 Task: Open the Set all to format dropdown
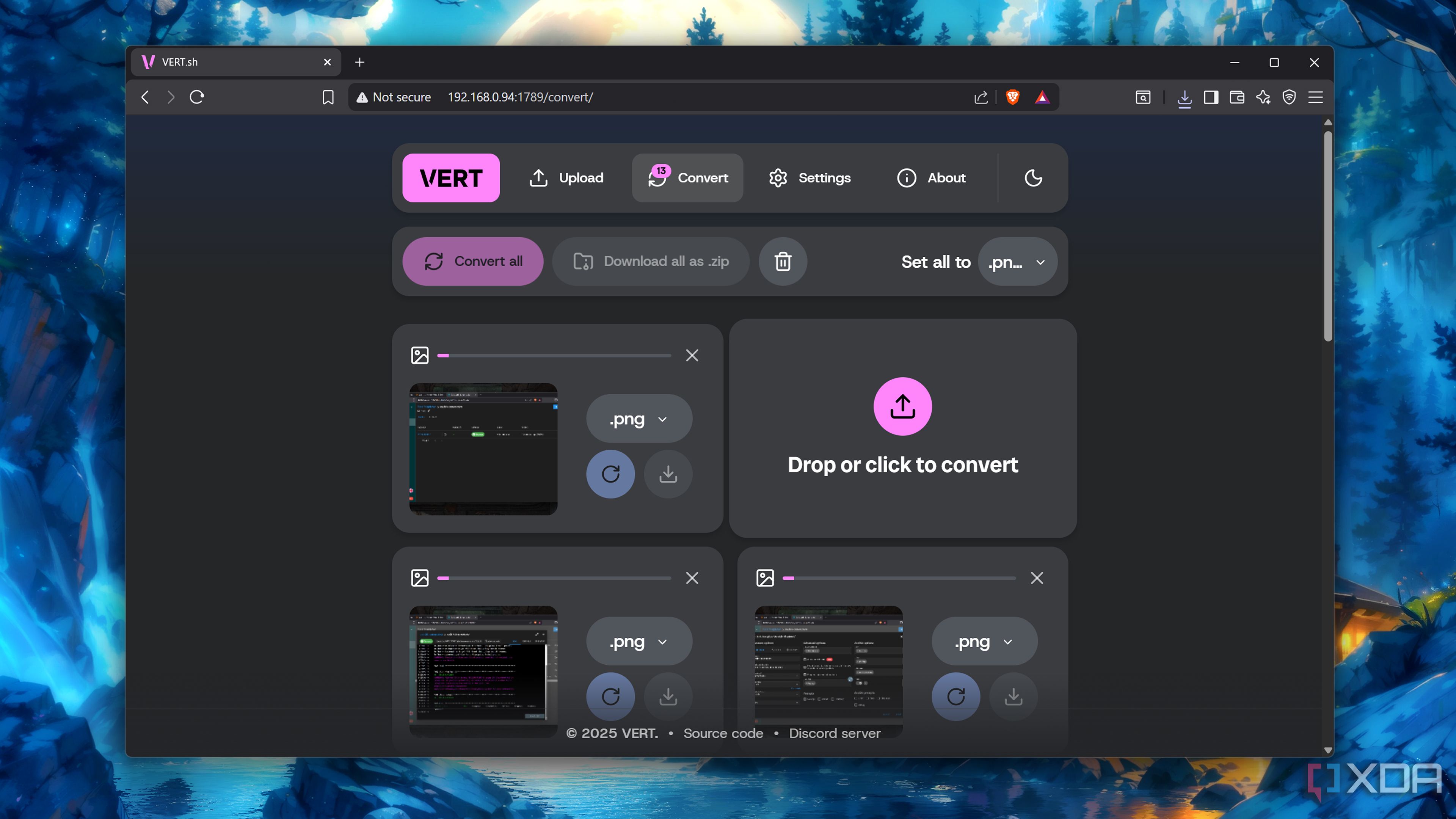(x=1017, y=262)
